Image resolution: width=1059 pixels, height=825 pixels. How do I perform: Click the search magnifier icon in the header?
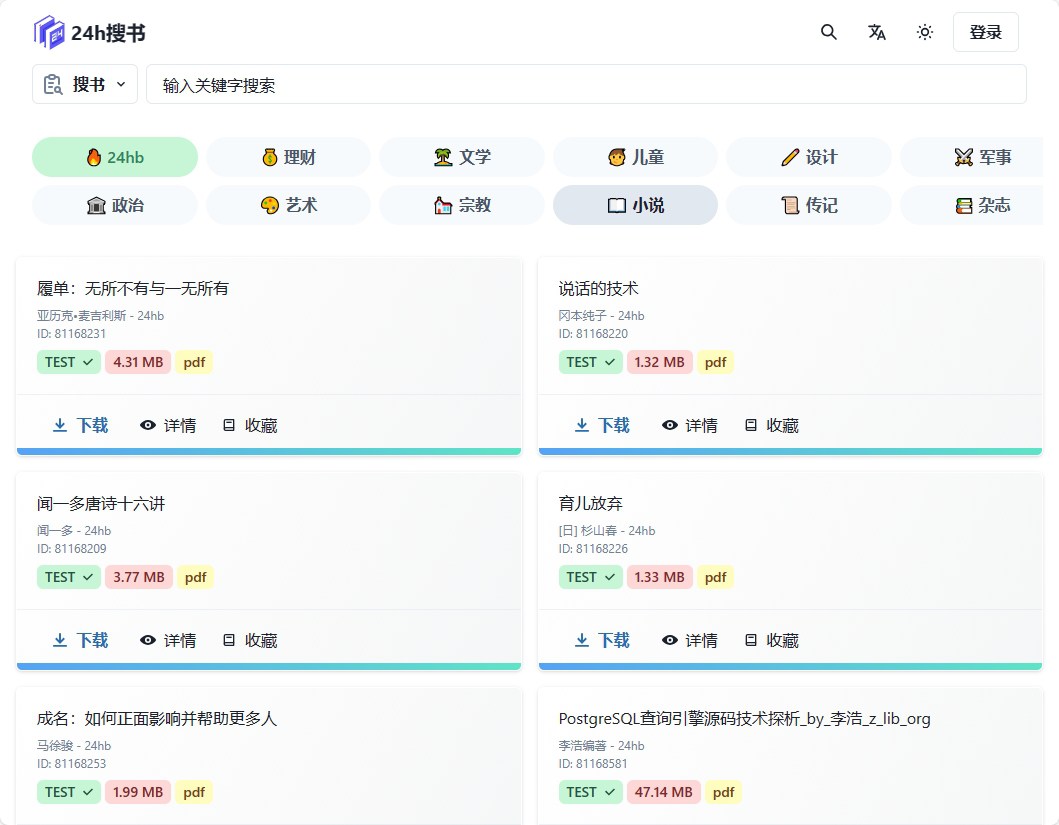click(828, 32)
